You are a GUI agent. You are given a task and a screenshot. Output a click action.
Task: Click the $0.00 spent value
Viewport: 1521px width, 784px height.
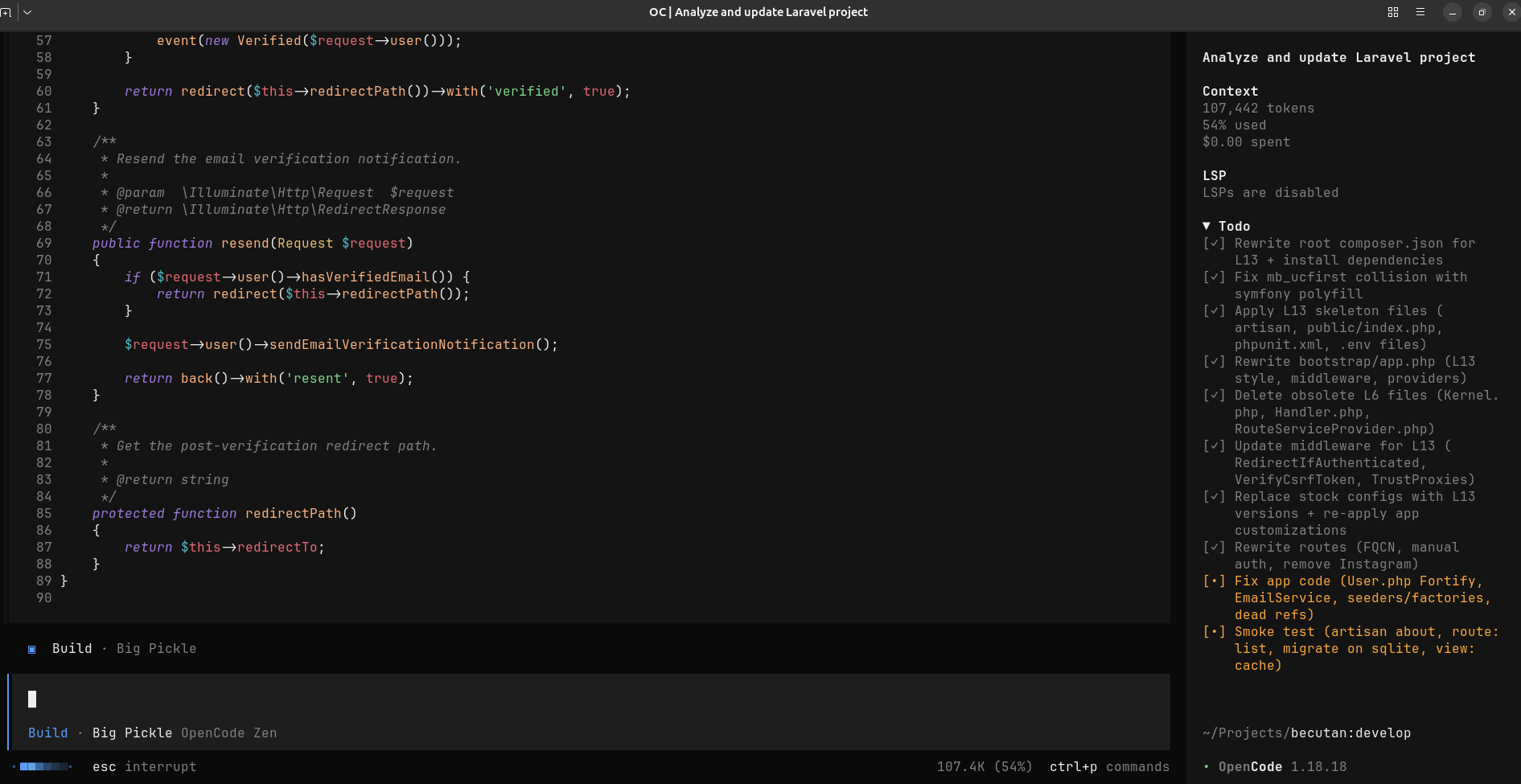coord(1246,142)
